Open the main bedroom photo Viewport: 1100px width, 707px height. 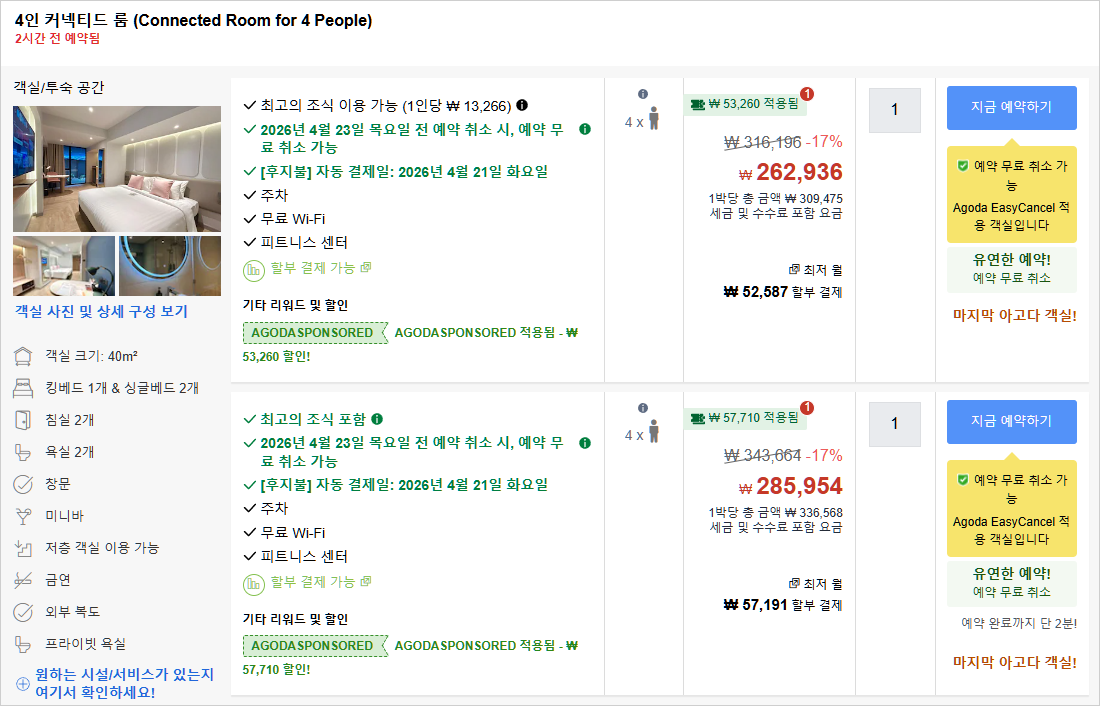point(117,168)
